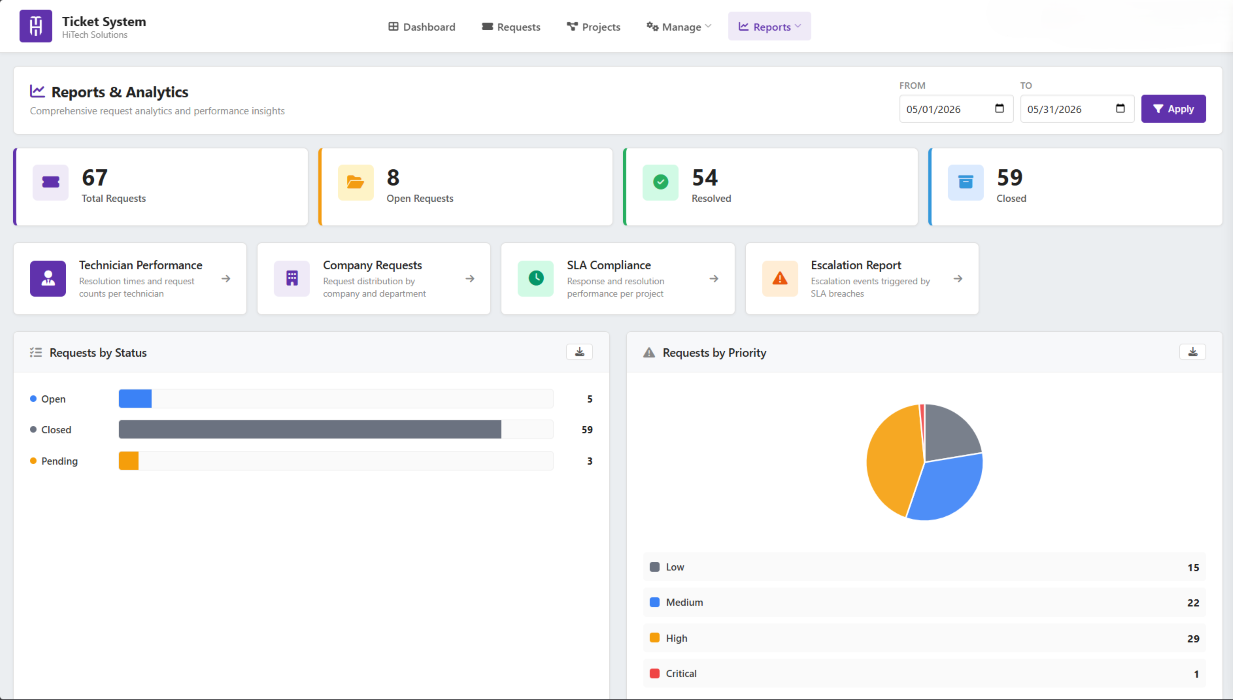Click the Pending status label
Screen dimensions: 1233x700
59,461
